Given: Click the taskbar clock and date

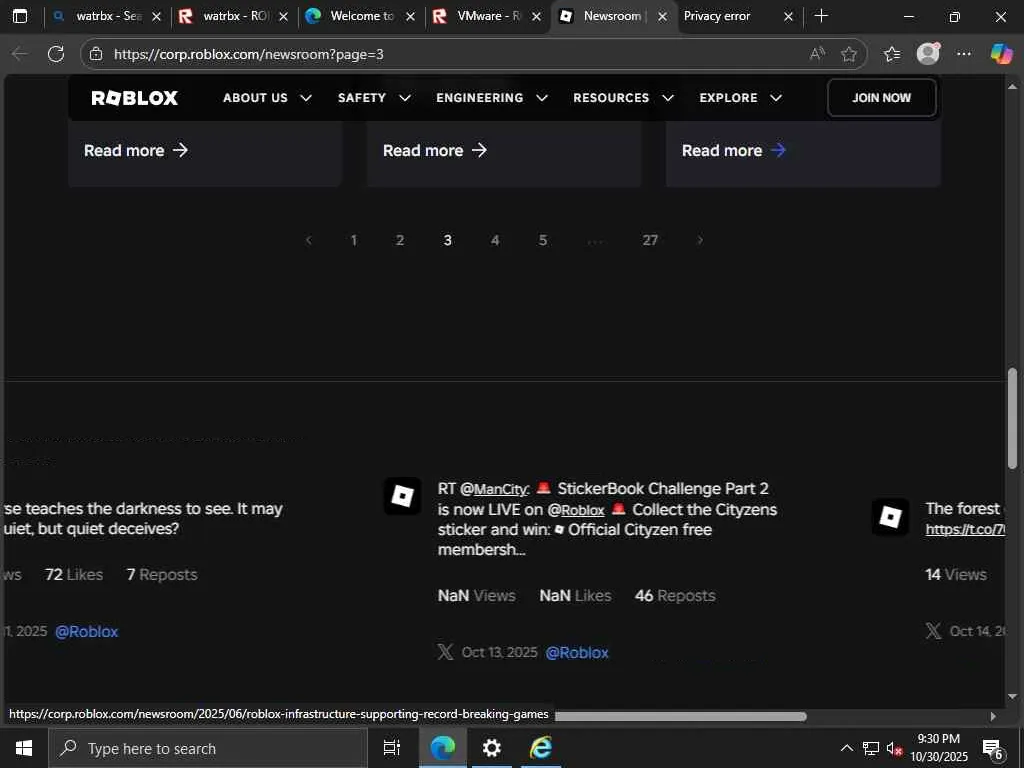Looking at the screenshot, I should point(939,748).
